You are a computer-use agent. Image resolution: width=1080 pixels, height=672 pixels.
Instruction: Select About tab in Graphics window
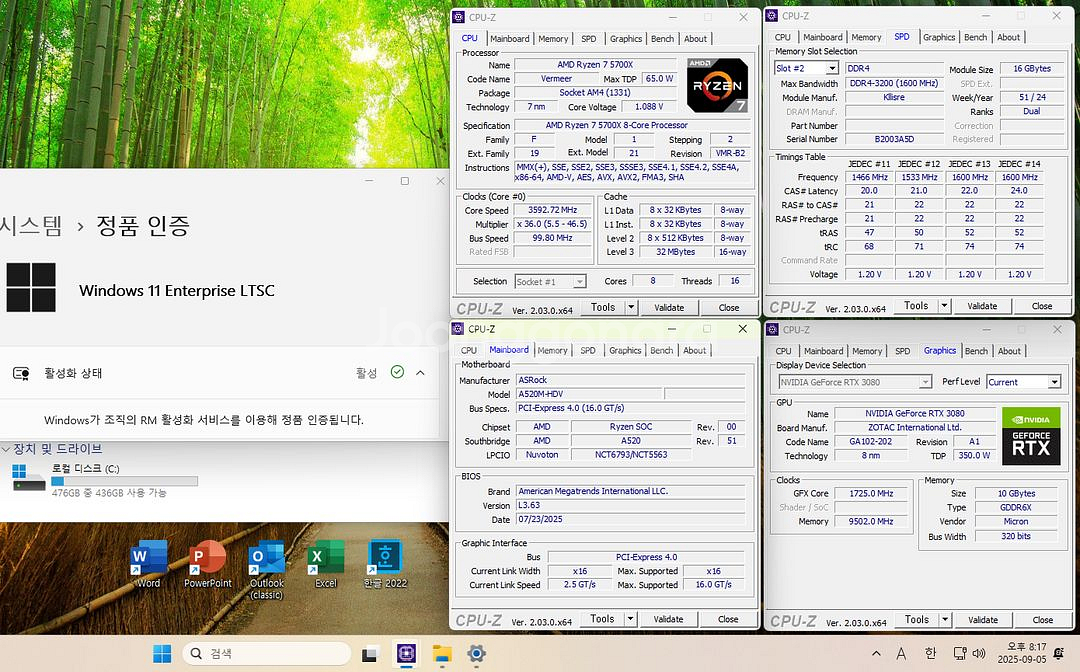click(1009, 351)
